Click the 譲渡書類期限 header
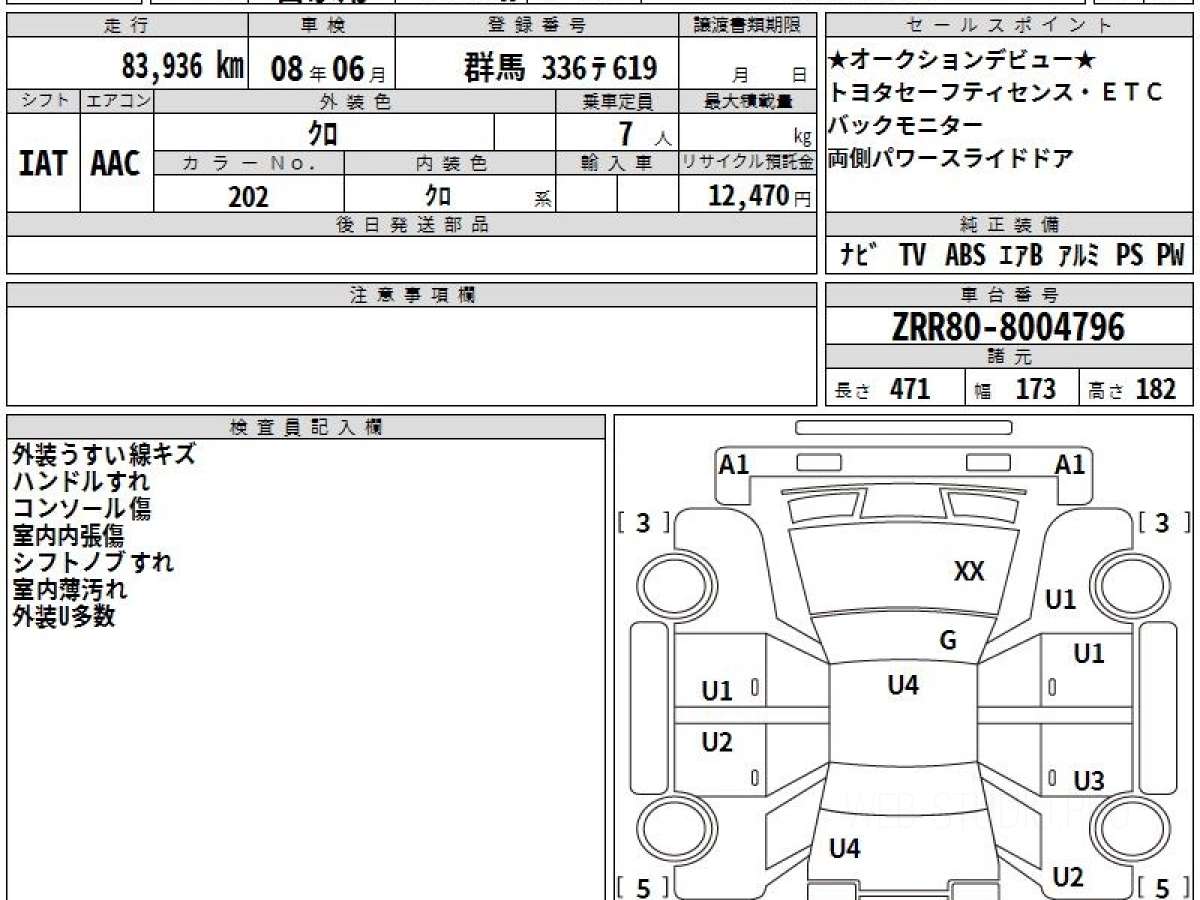This screenshot has height=900, width=1200. point(748,26)
